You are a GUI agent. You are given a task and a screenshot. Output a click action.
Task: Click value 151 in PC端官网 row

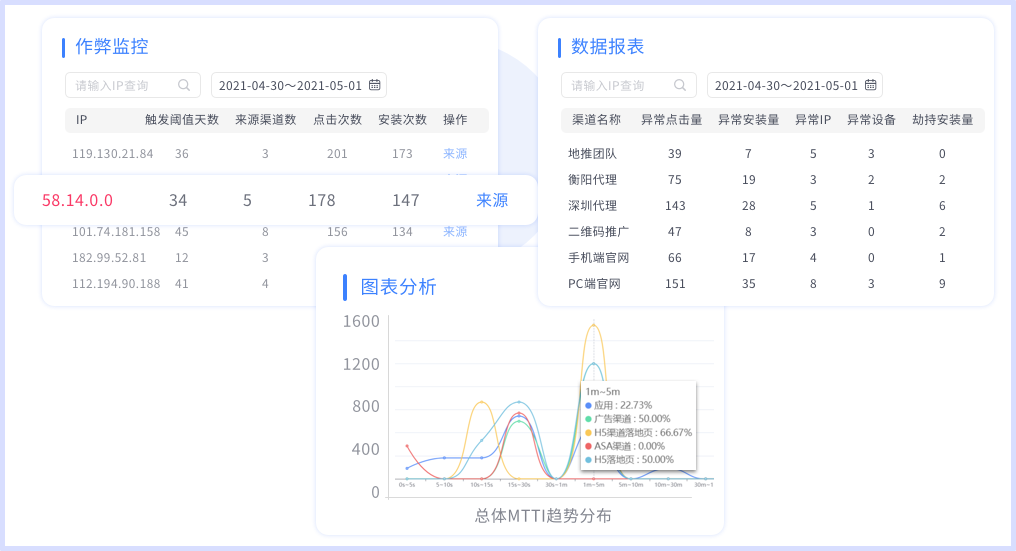click(x=675, y=283)
